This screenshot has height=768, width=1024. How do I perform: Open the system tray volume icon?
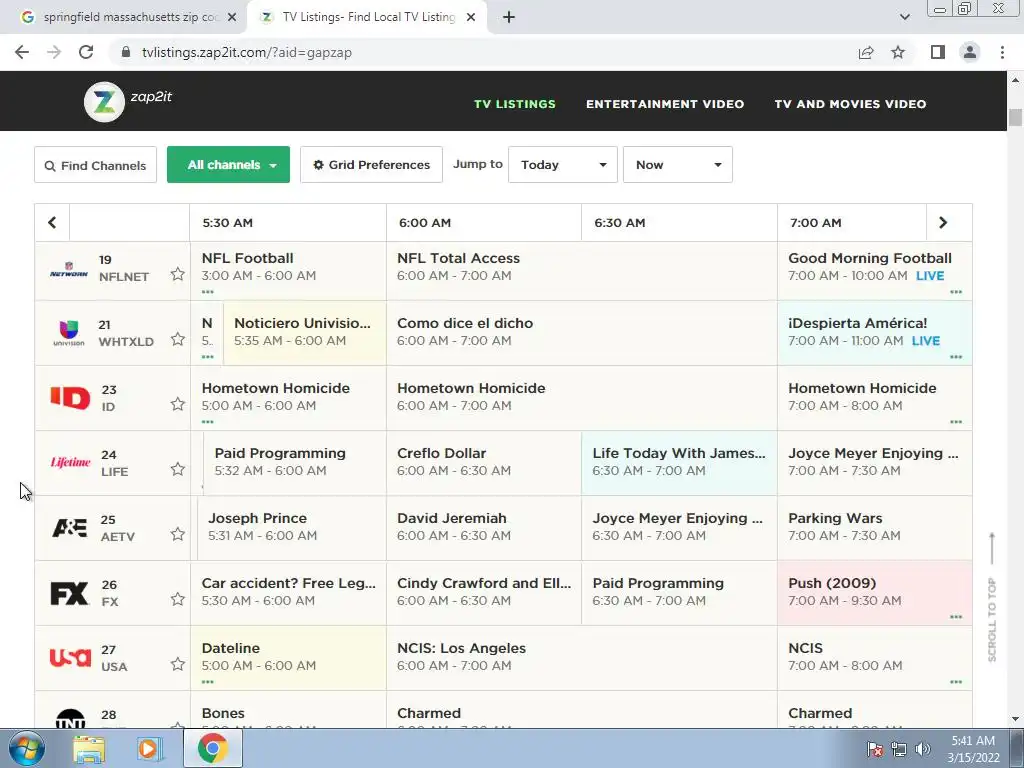coord(923,749)
